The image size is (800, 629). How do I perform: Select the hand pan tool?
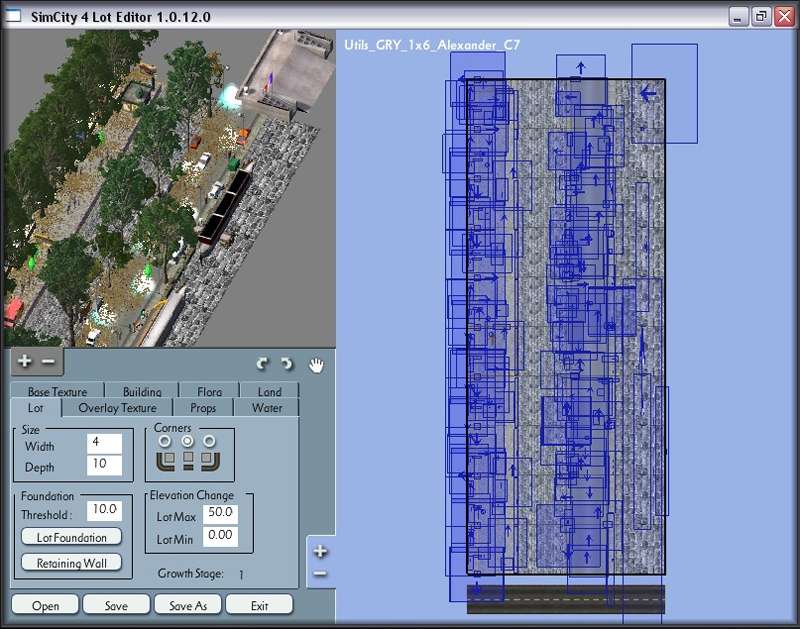pyautogui.click(x=316, y=365)
